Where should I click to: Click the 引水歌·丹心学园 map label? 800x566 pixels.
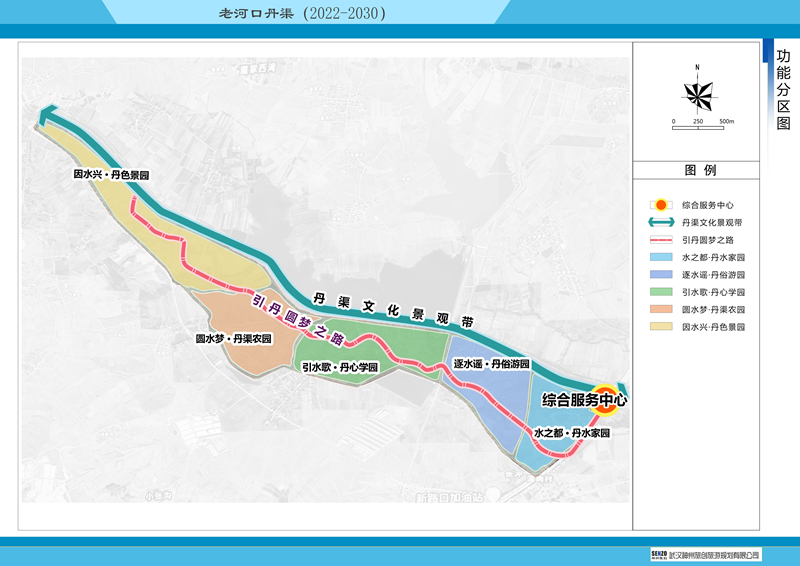coord(340,367)
